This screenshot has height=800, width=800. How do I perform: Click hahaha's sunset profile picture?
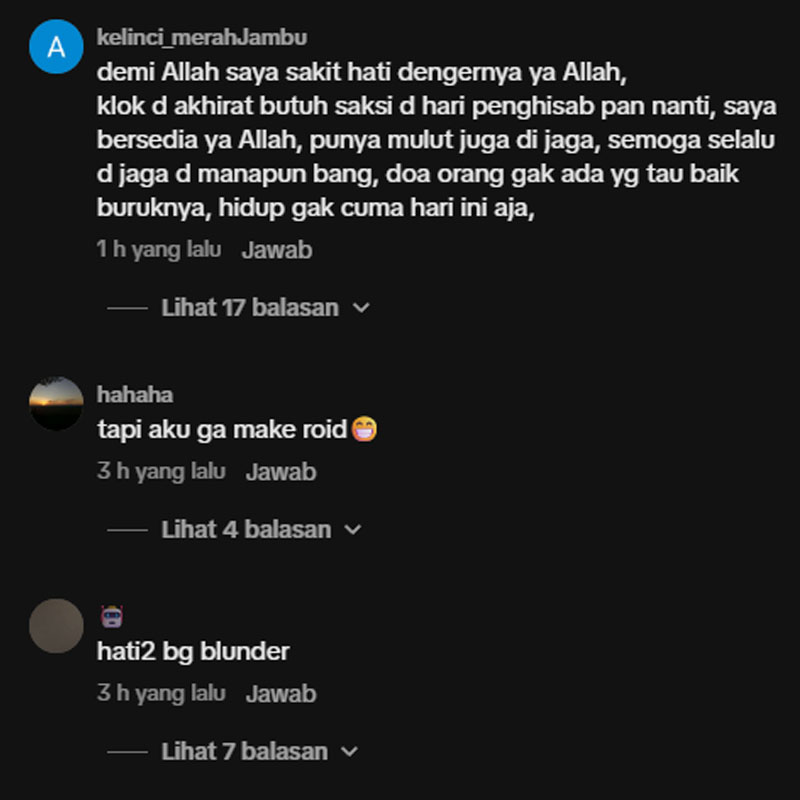tap(56, 404)
